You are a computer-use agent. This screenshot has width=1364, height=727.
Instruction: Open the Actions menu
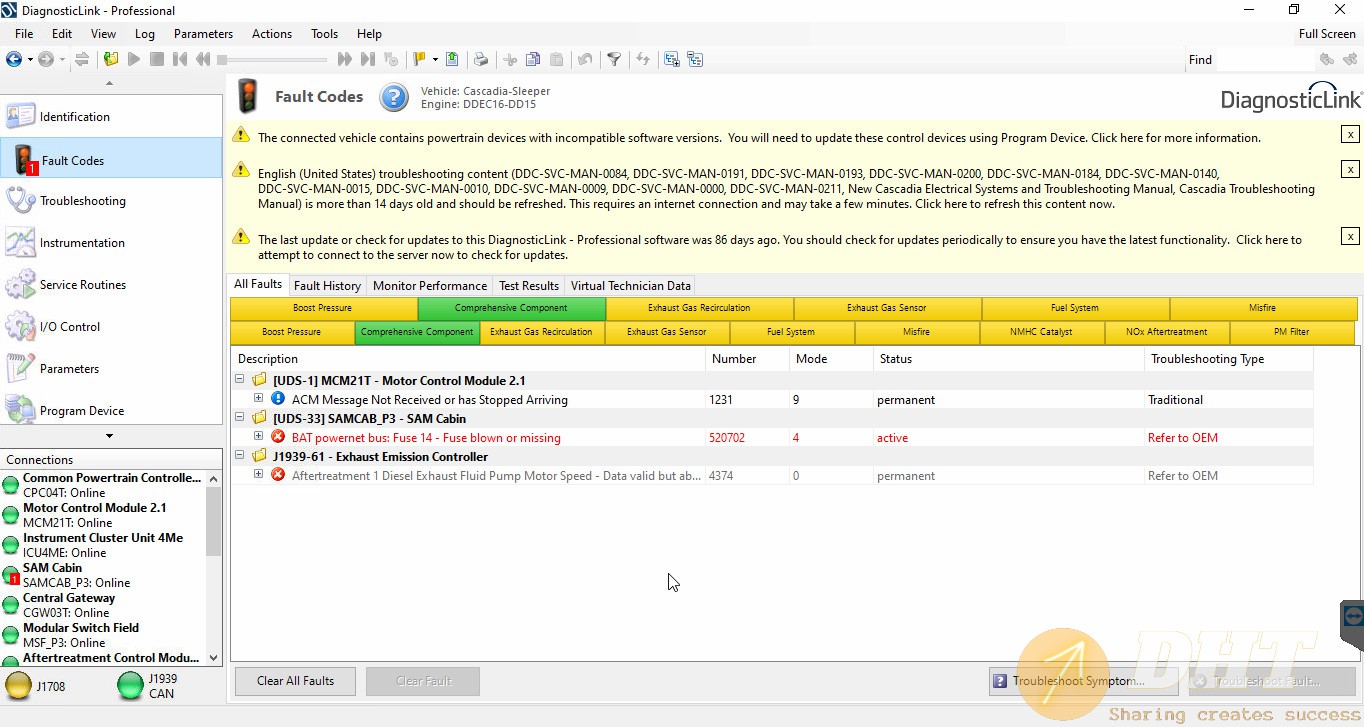point(272,33)
